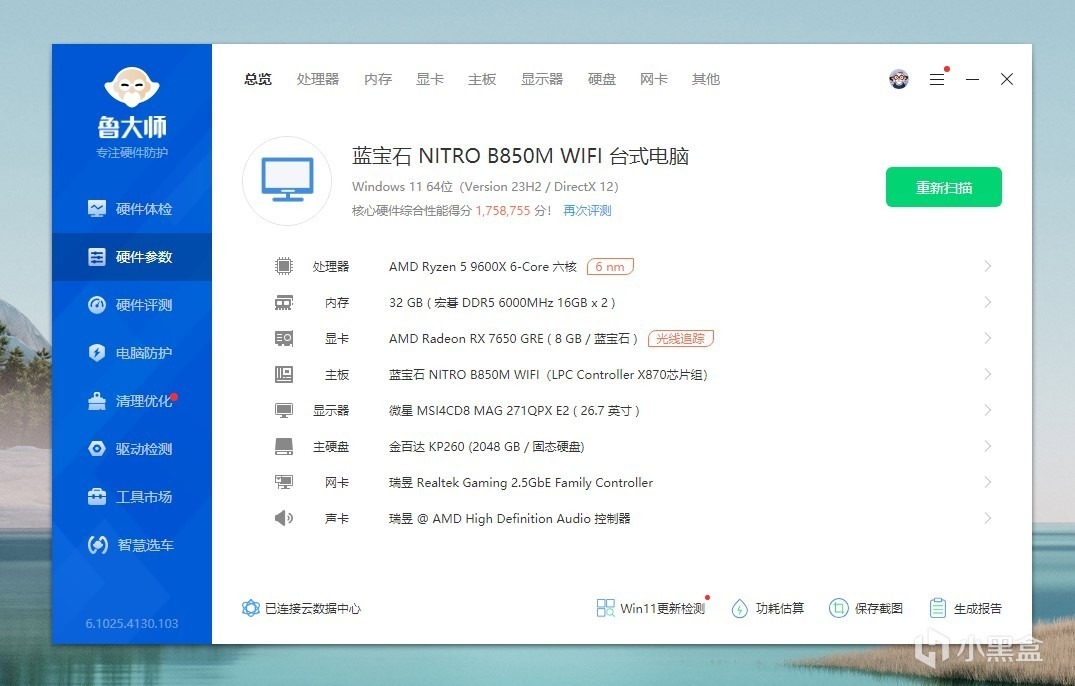
Task: Click the 鲁大师 mascot logo
Action: (x=132, y=87)
